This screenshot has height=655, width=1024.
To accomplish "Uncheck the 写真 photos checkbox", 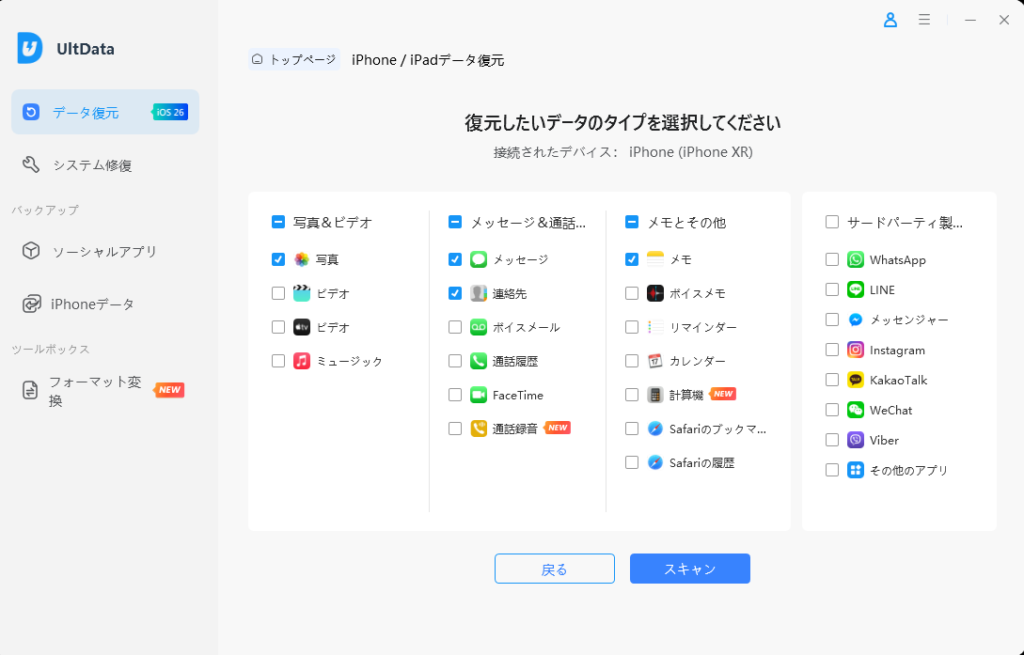I will click(278, 259).
